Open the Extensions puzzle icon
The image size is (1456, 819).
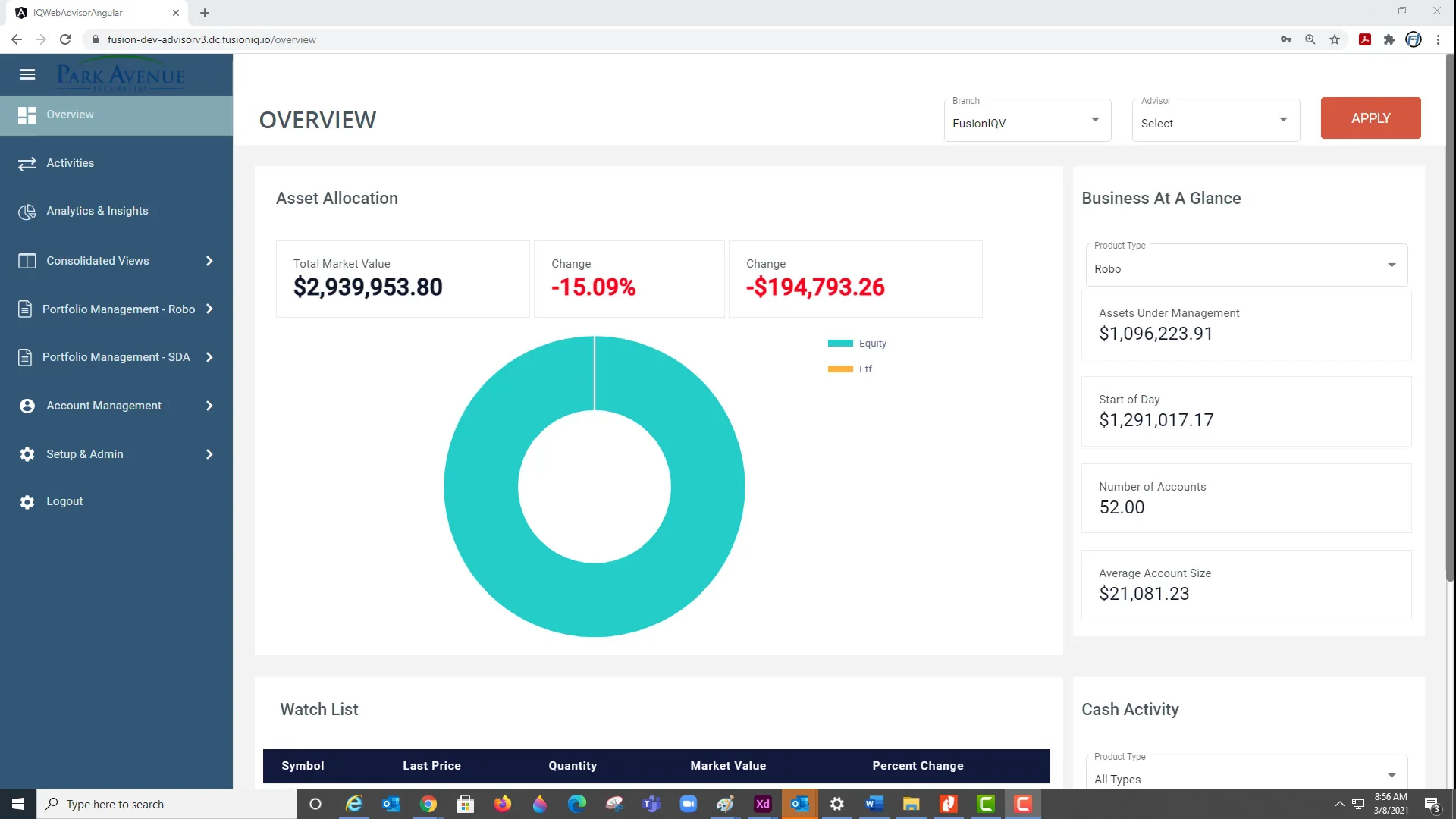click(x=1389, y=39)
